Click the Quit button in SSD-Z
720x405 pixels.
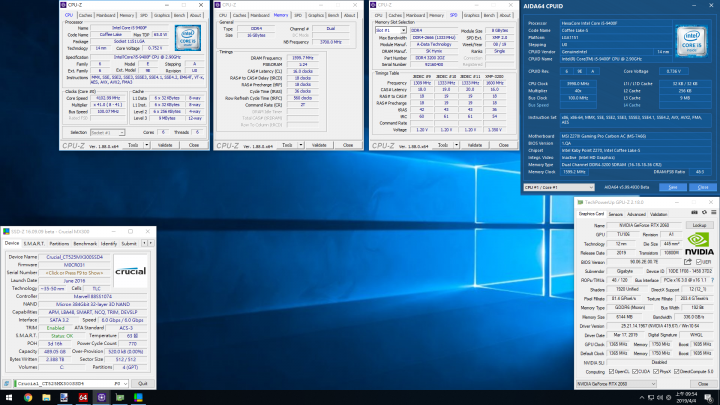coord(143,383)
